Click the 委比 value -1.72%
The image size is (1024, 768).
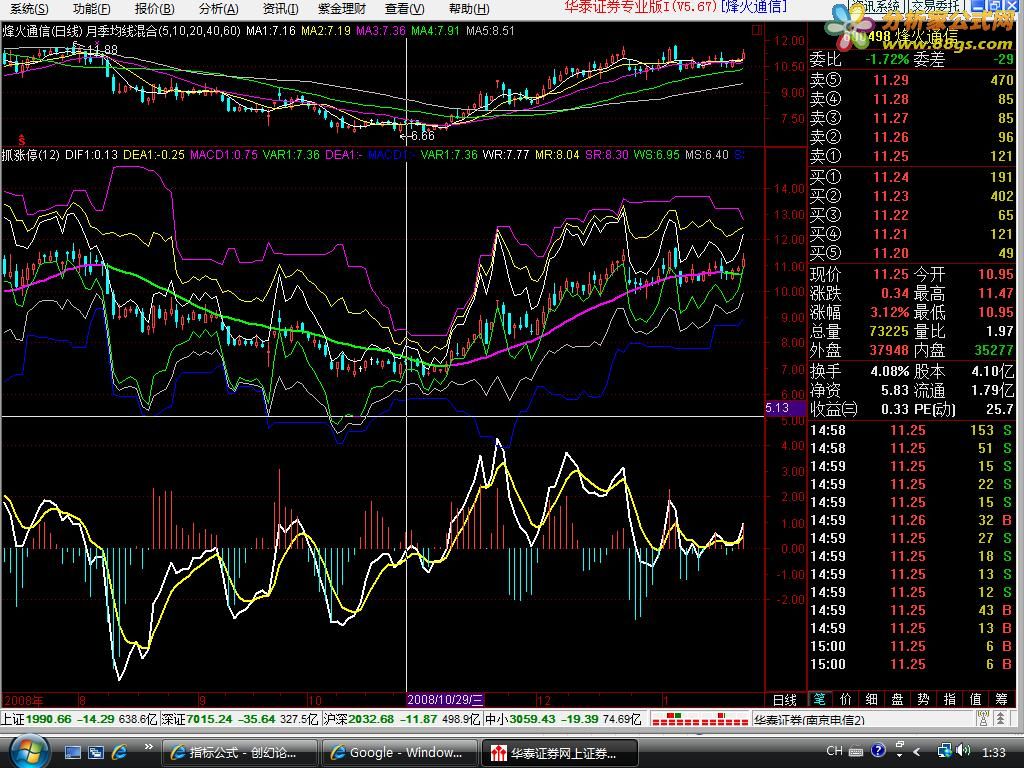click(886, 59)
